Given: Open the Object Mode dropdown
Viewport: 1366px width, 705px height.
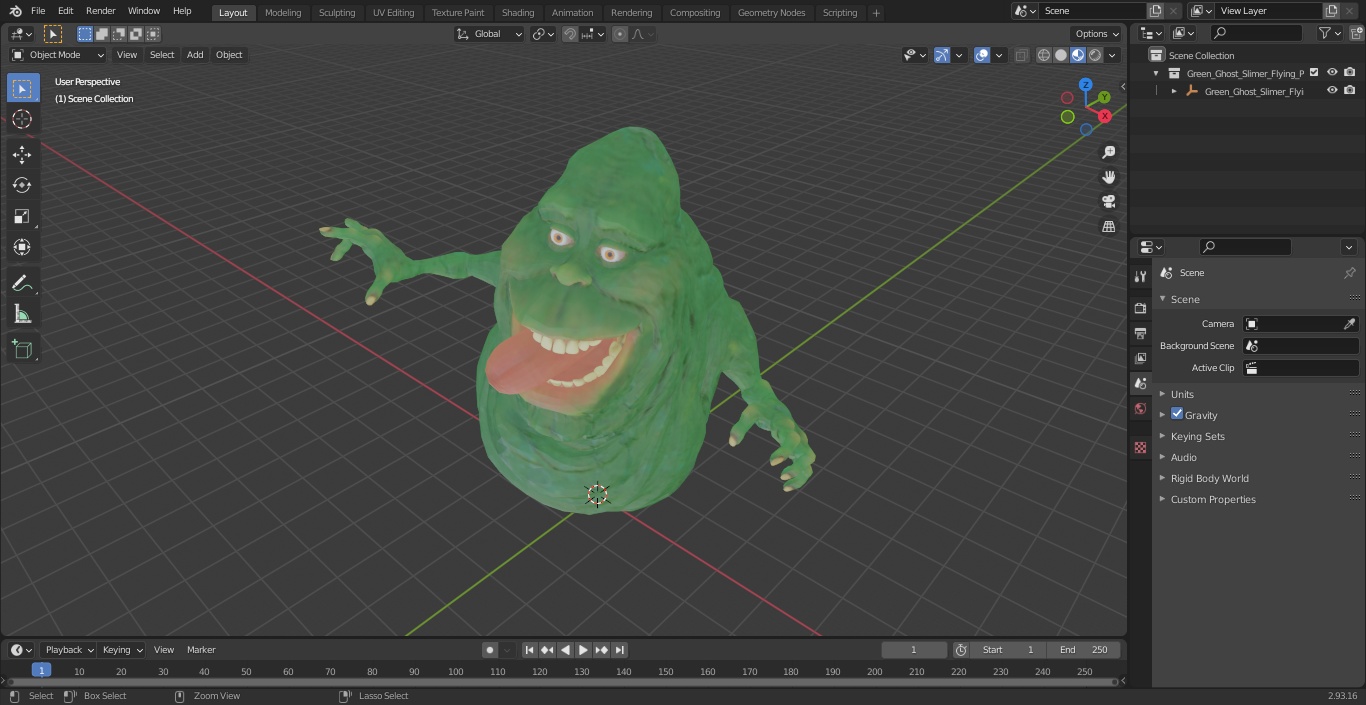Looking at the screenshot, I should 58,55.
